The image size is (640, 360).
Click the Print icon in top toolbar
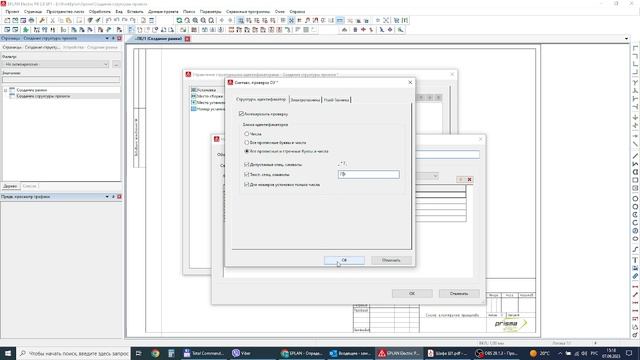[31, 20]
